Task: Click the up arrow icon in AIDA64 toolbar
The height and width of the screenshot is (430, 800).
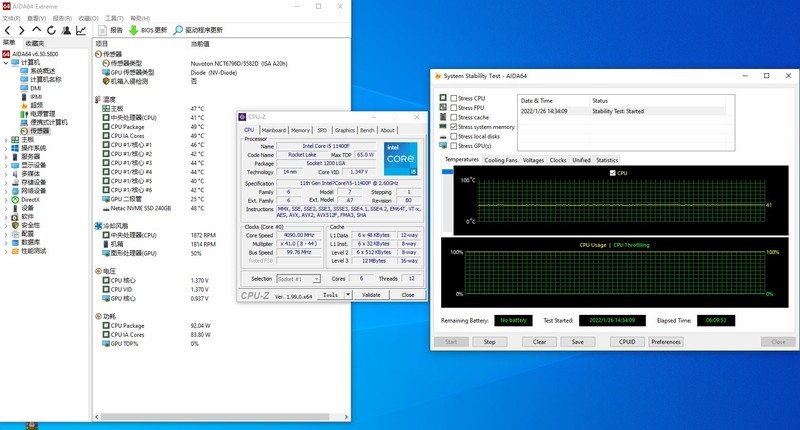Action: [36, 31]
